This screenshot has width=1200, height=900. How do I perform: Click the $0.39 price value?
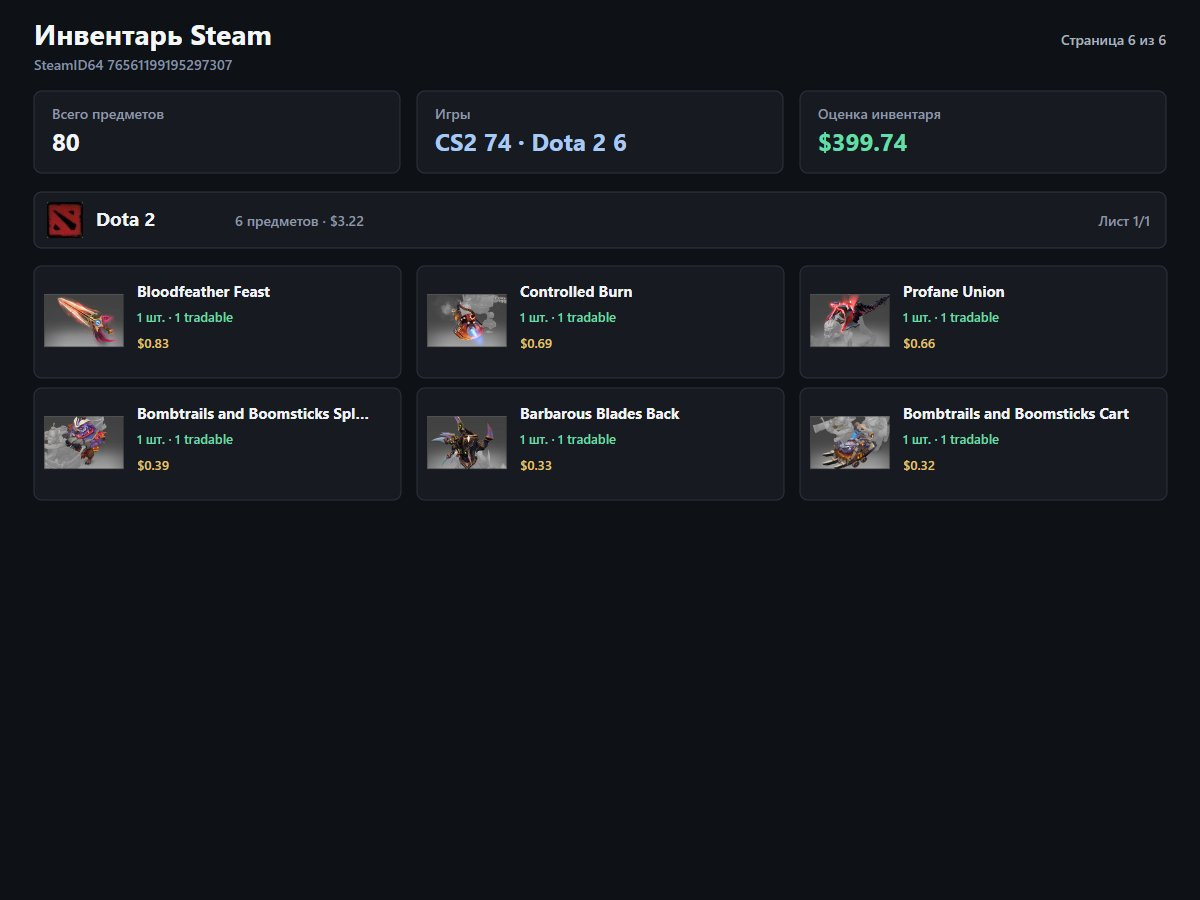[153, 465]
